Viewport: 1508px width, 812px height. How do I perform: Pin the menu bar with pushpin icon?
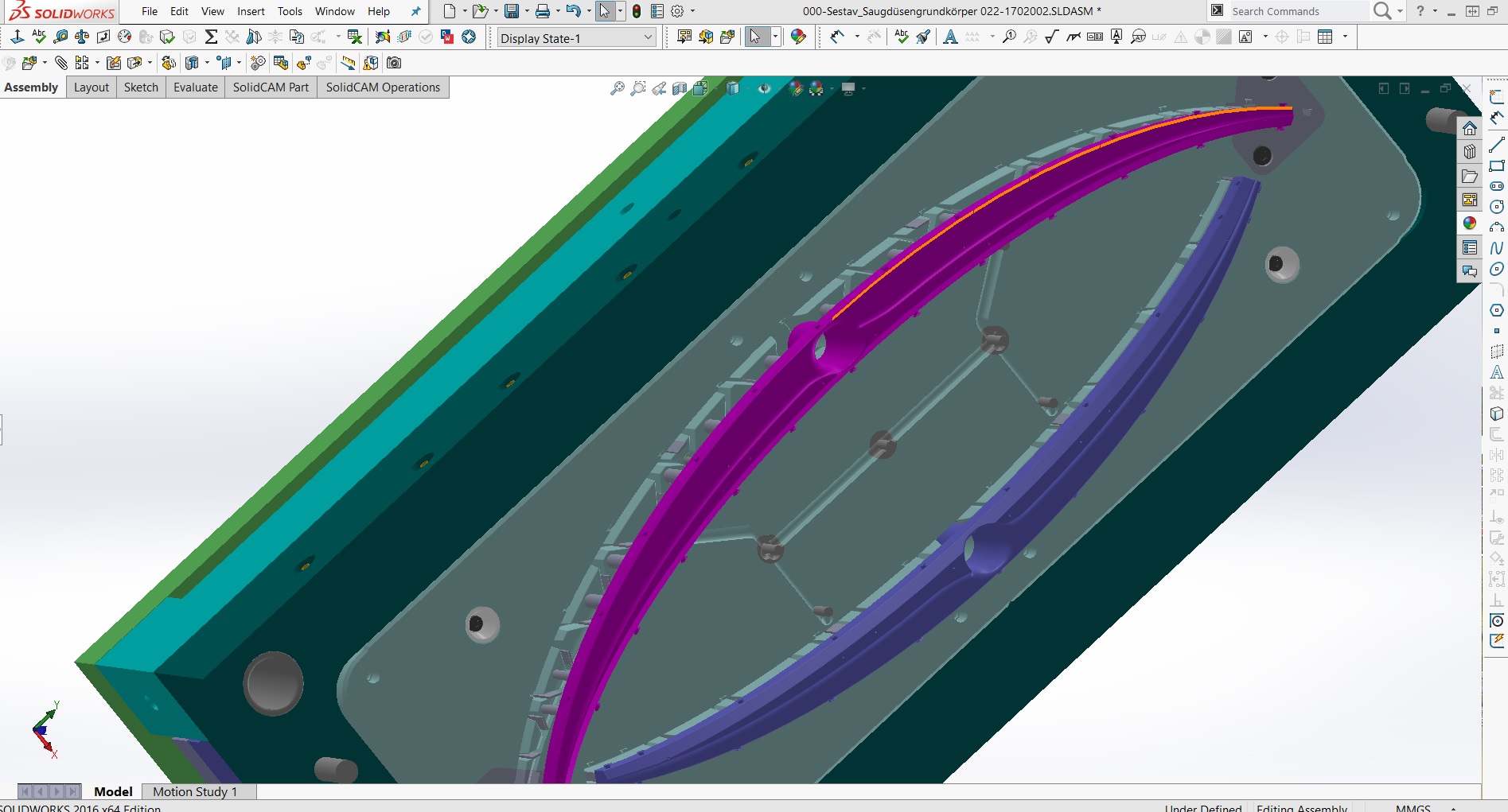pyautogui.click(x=415, y=11)
